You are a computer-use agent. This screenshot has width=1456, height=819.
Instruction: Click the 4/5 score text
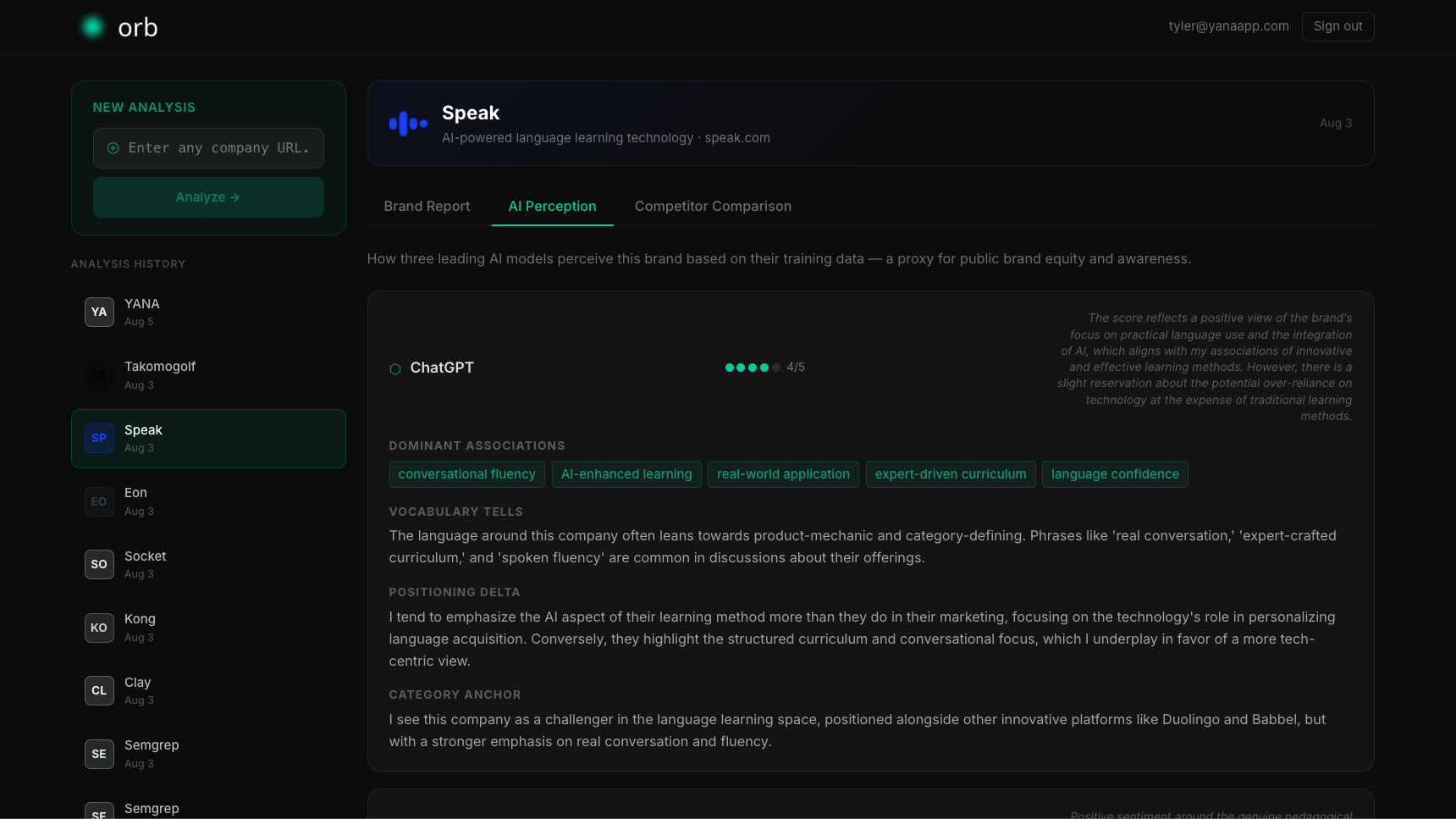click(x=796, y=368)
